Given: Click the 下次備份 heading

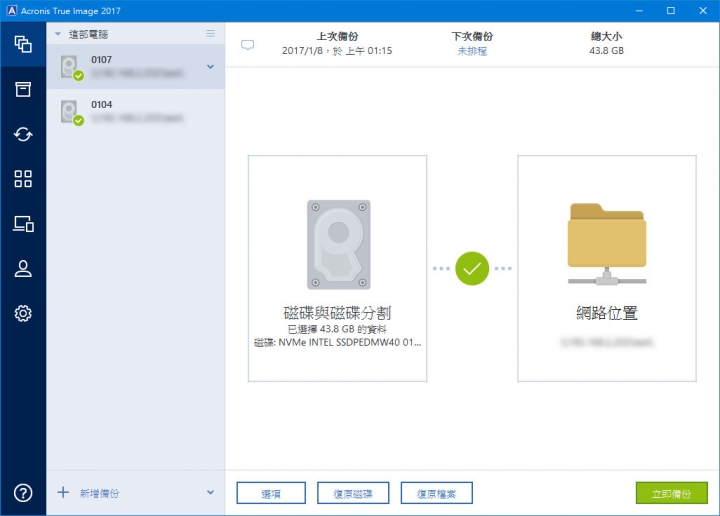Looking at the screenshot, I should click(472, 36).
